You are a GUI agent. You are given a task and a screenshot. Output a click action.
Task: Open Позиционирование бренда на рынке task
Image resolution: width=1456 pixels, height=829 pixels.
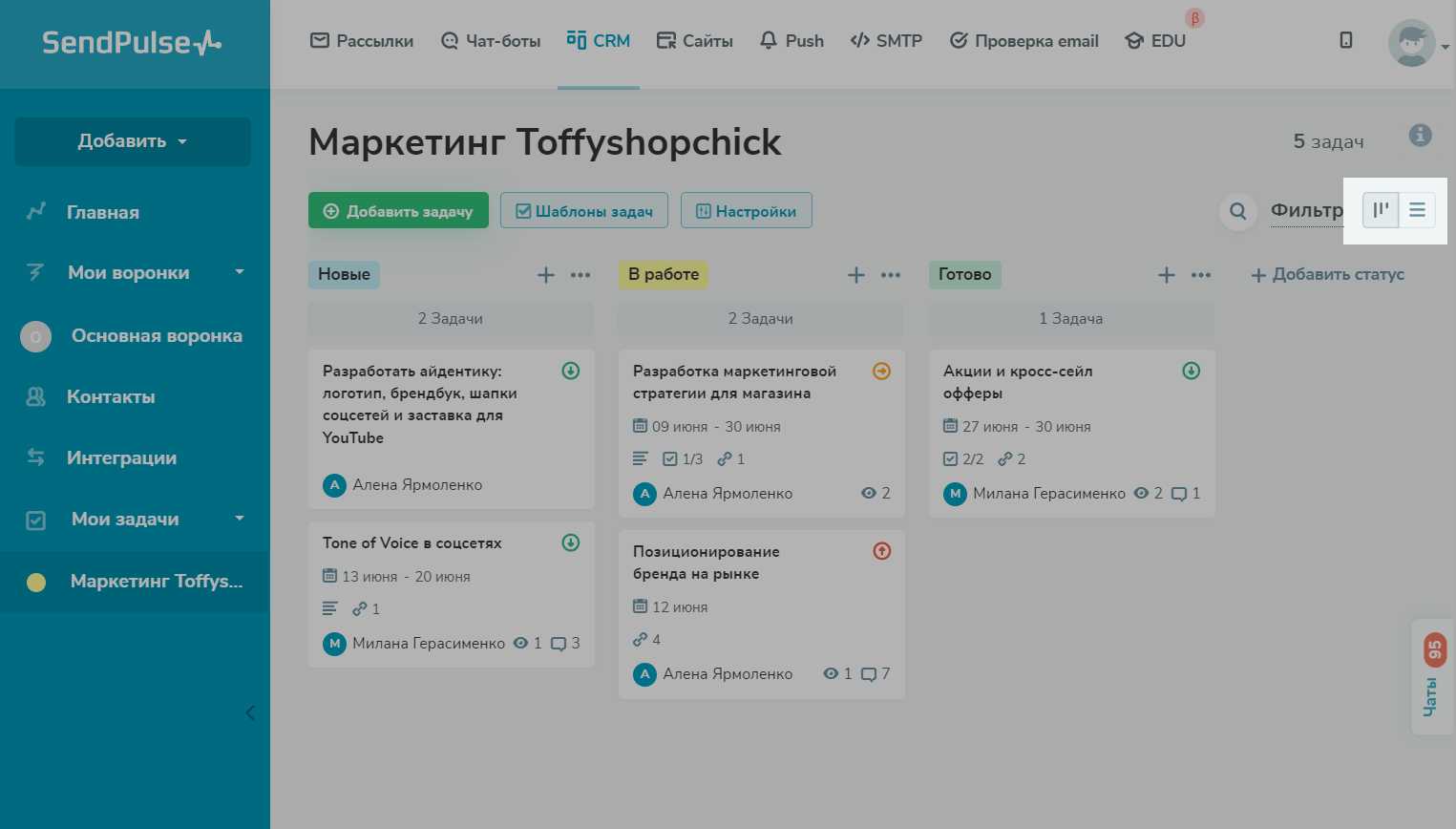tap(762, 614)
